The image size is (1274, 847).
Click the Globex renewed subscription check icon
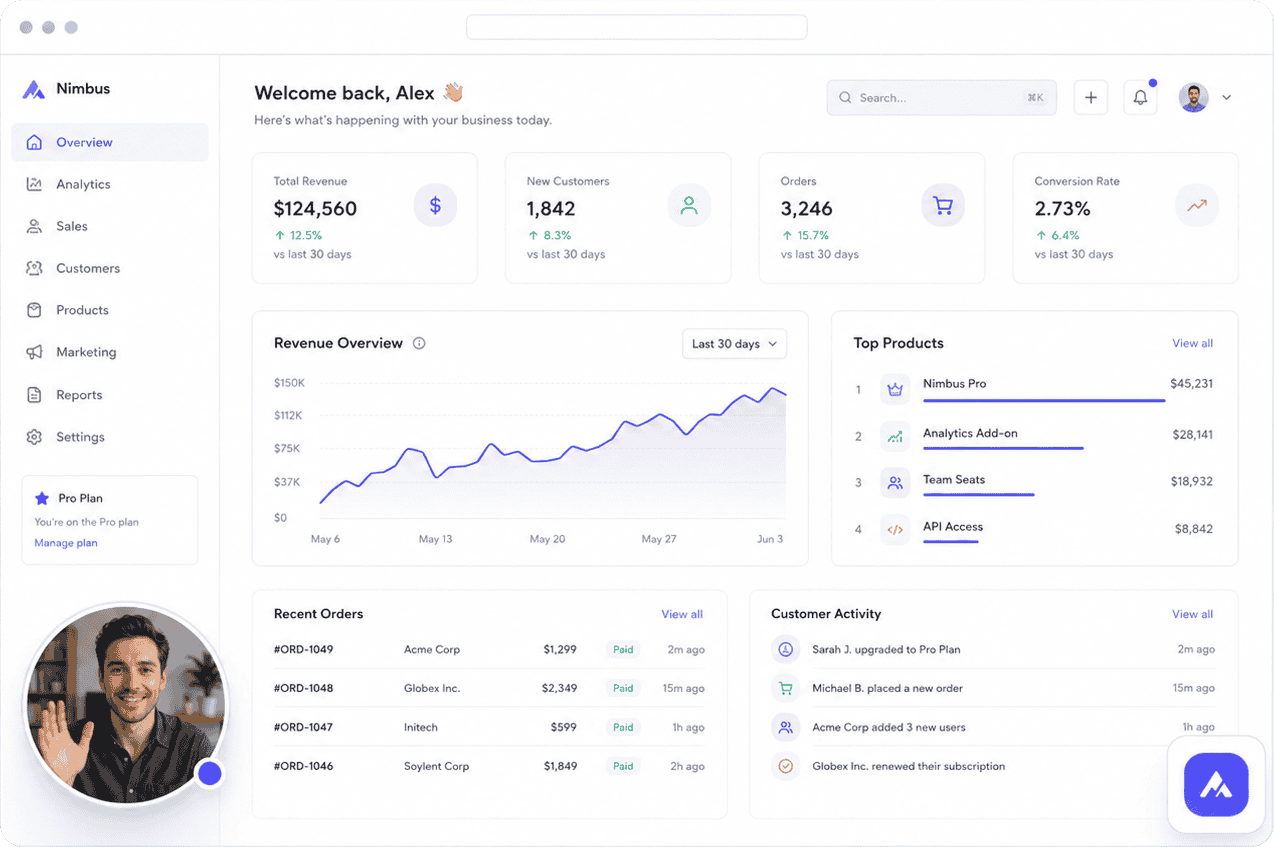[x=786, y=766]
